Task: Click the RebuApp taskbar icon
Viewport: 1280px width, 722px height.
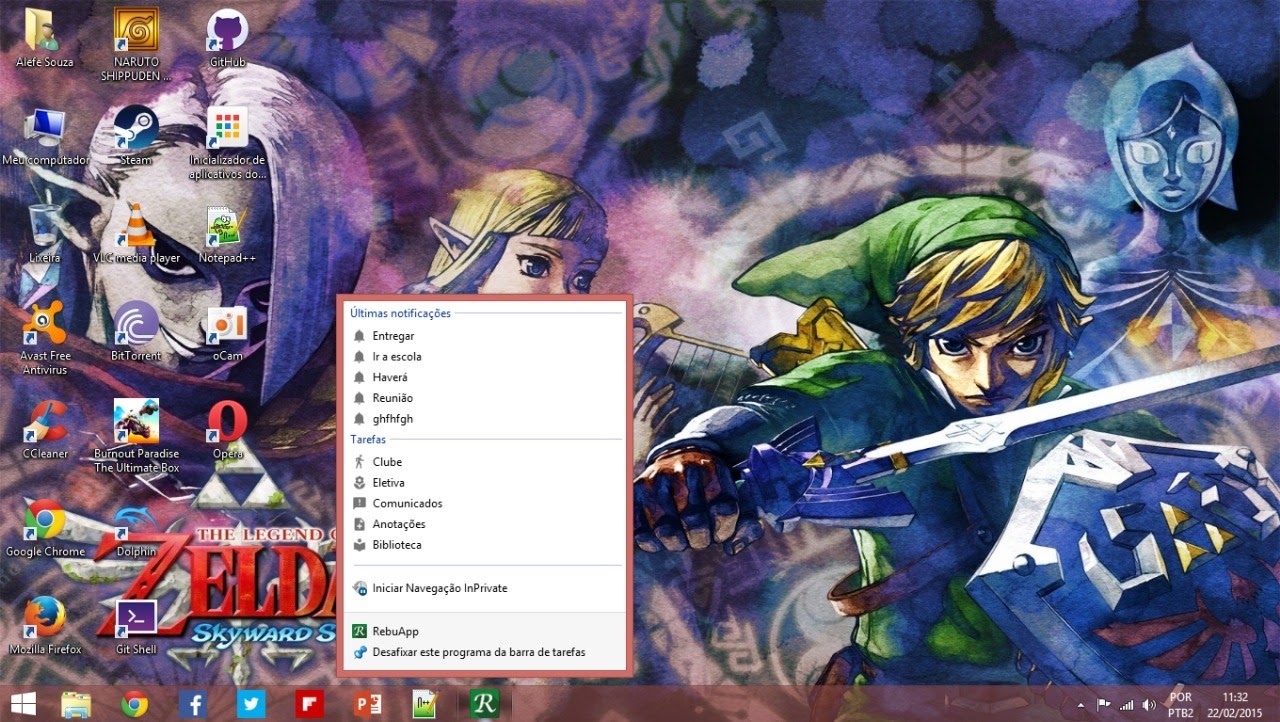Action: tap(485, 704)
